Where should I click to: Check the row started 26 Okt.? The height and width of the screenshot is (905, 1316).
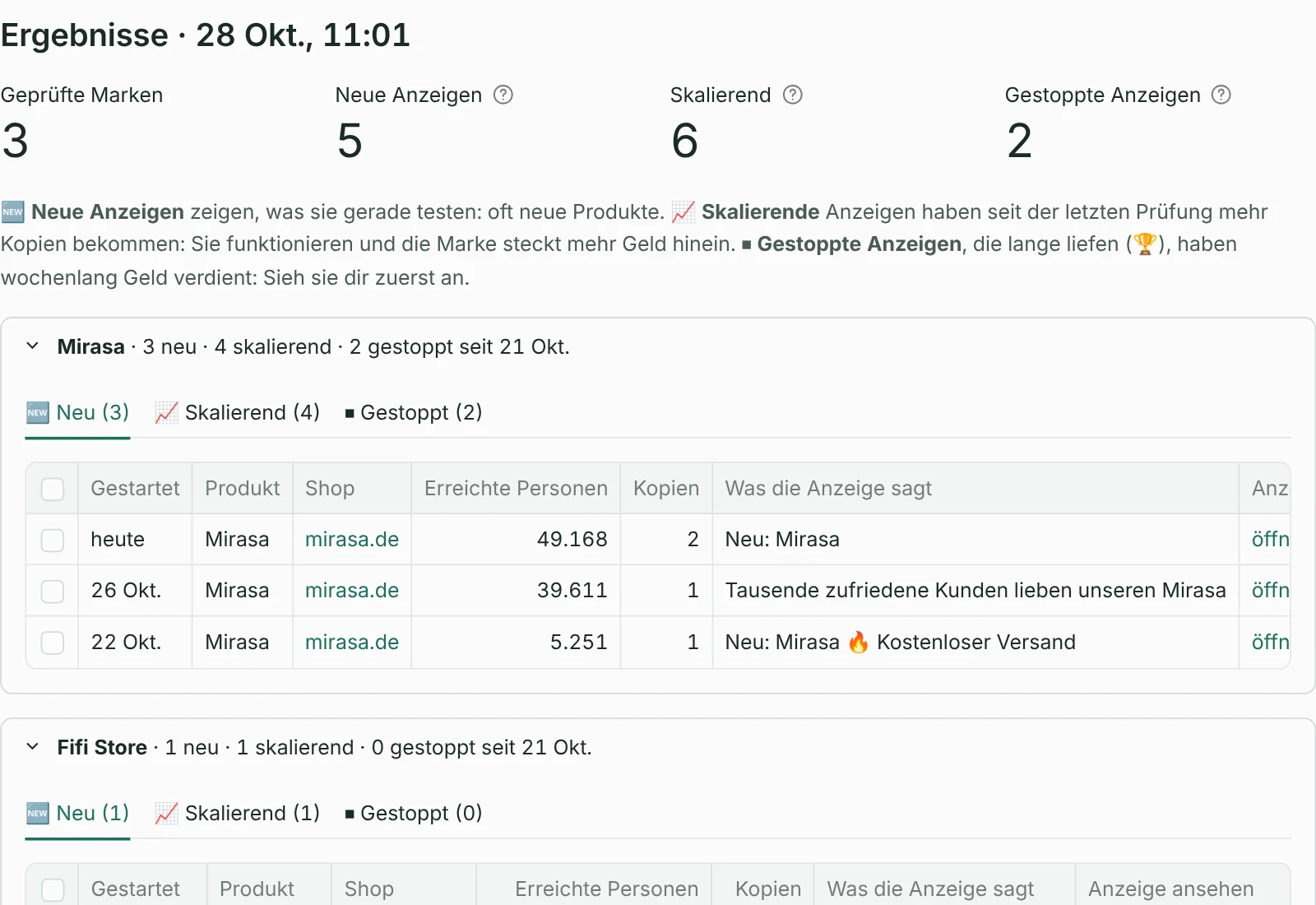(53, 591)
